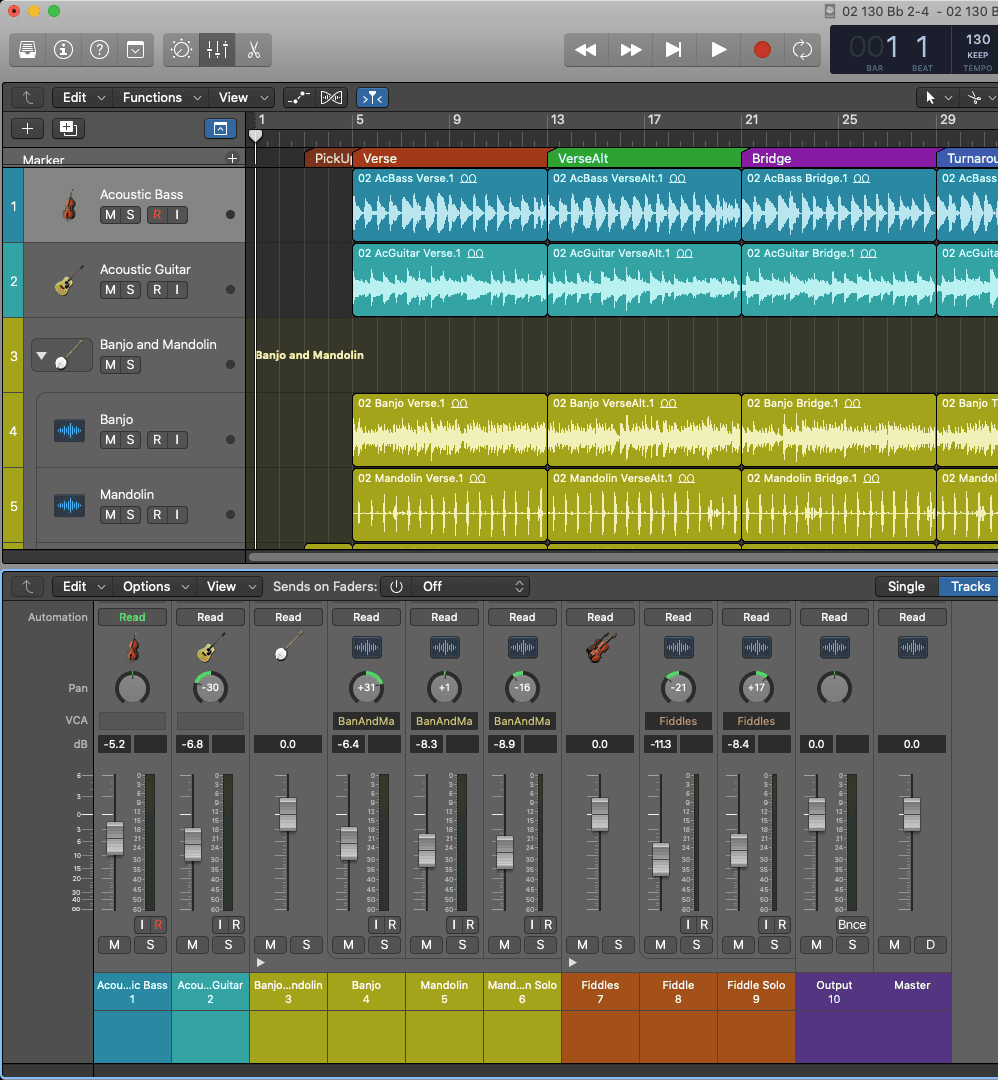Click the Library icon in control bar
This screenshot has width=998, height=1080.
(28, 49)
